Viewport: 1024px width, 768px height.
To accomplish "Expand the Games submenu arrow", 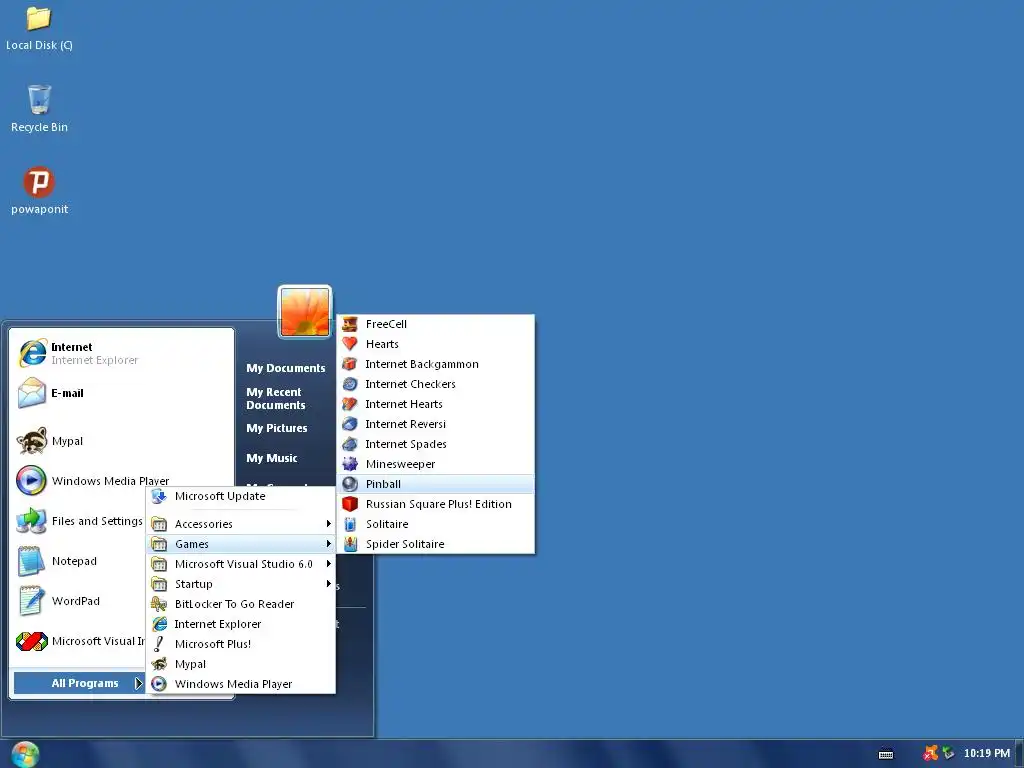I will [x=328, y=544].
